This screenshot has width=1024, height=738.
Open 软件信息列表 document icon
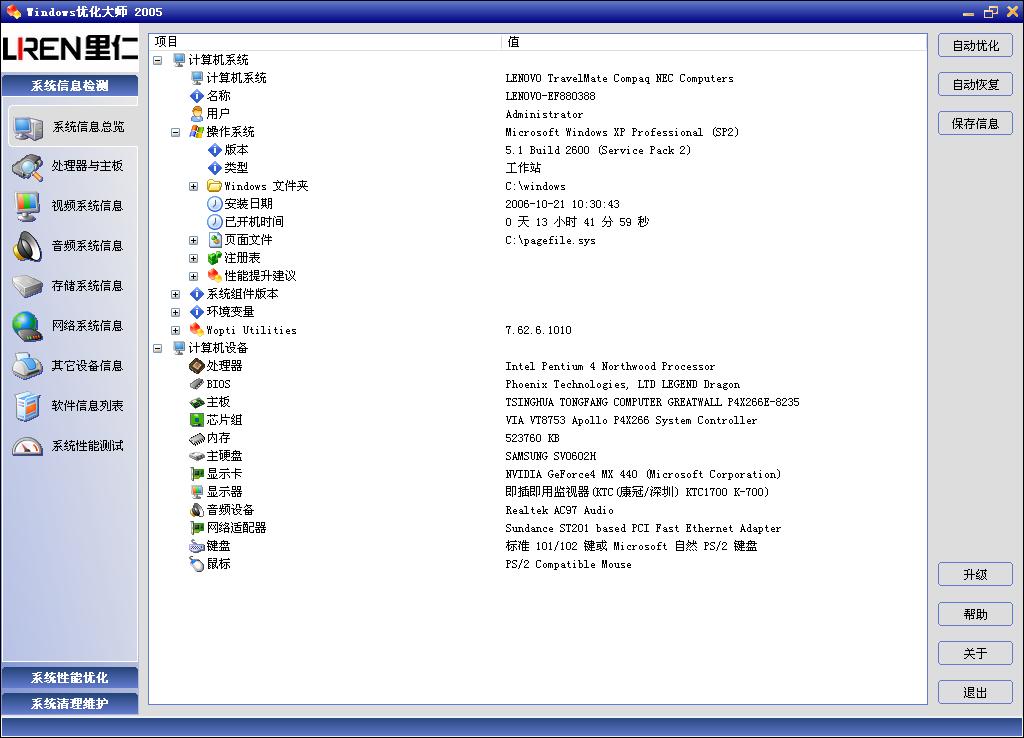27,406
